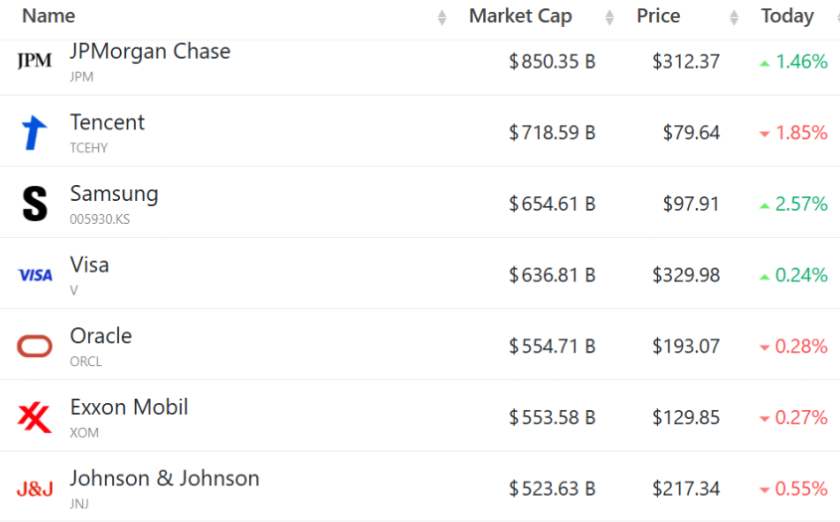
Task: Click Oracle's red 0.28% daily change
Action: 793,346
